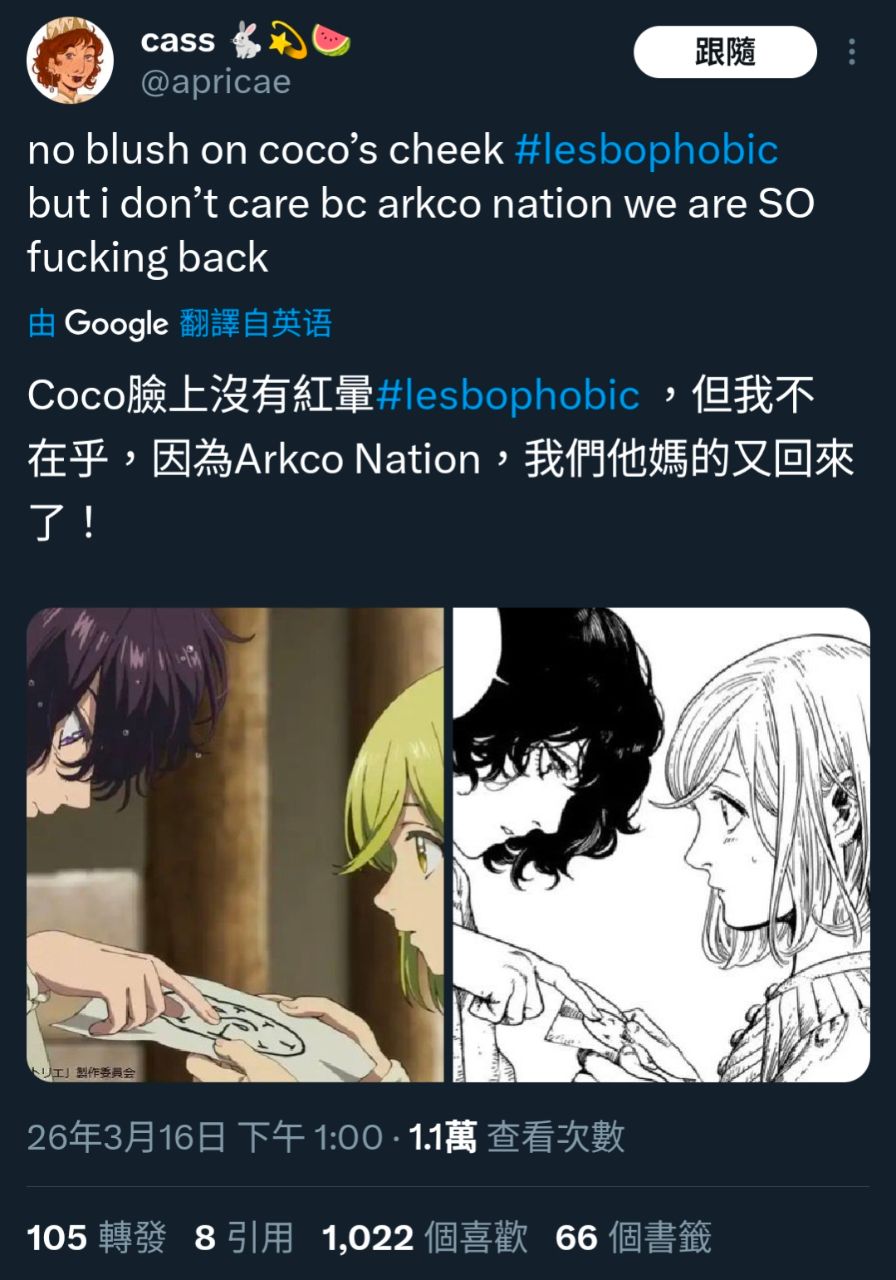Viewport: 896px width, 1280px height.
Task: Click the original English tweet text
Action: 421,204
